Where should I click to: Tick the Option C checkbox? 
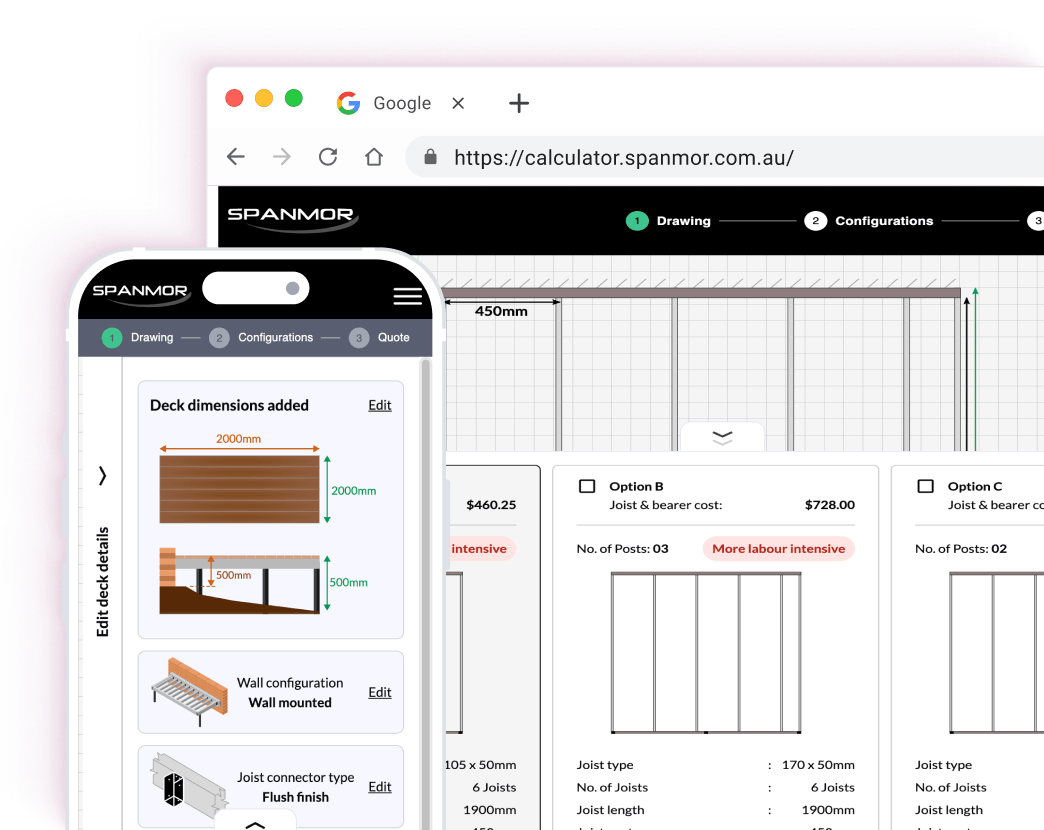click(x=925, y=486)
